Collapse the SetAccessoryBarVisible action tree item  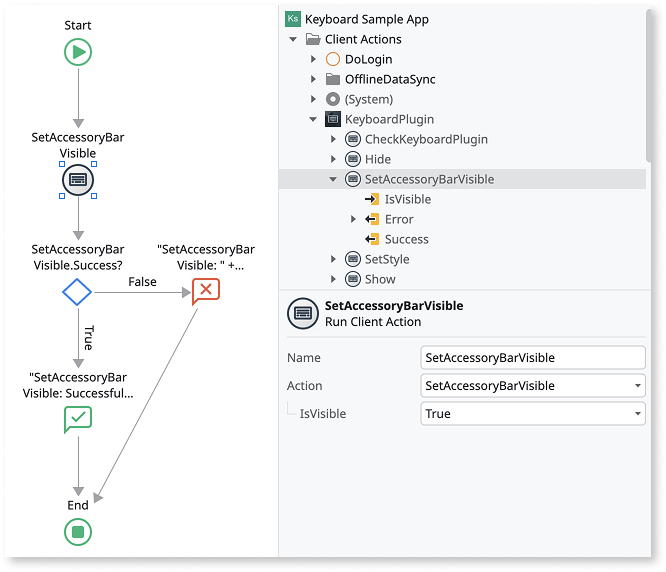[x=333, y=179]
